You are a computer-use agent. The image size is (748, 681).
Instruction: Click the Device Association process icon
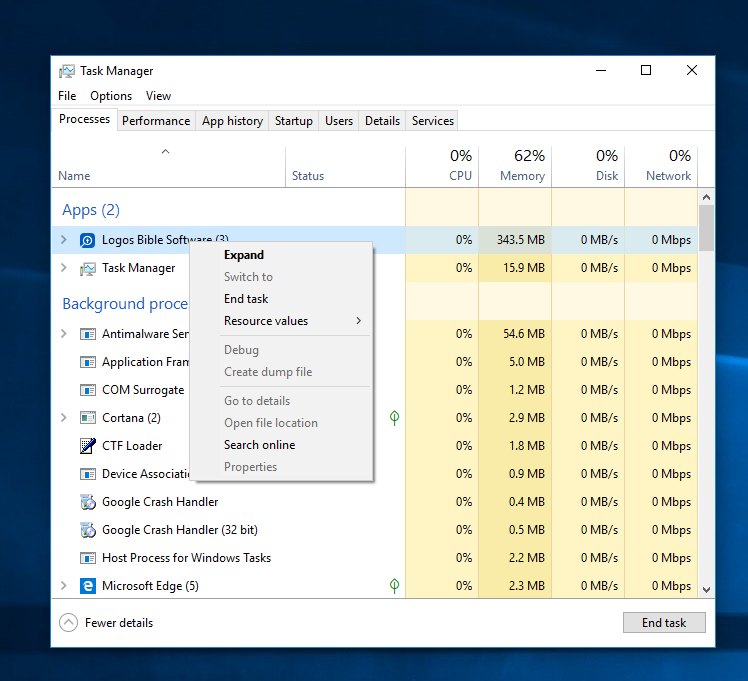(87, 475)
